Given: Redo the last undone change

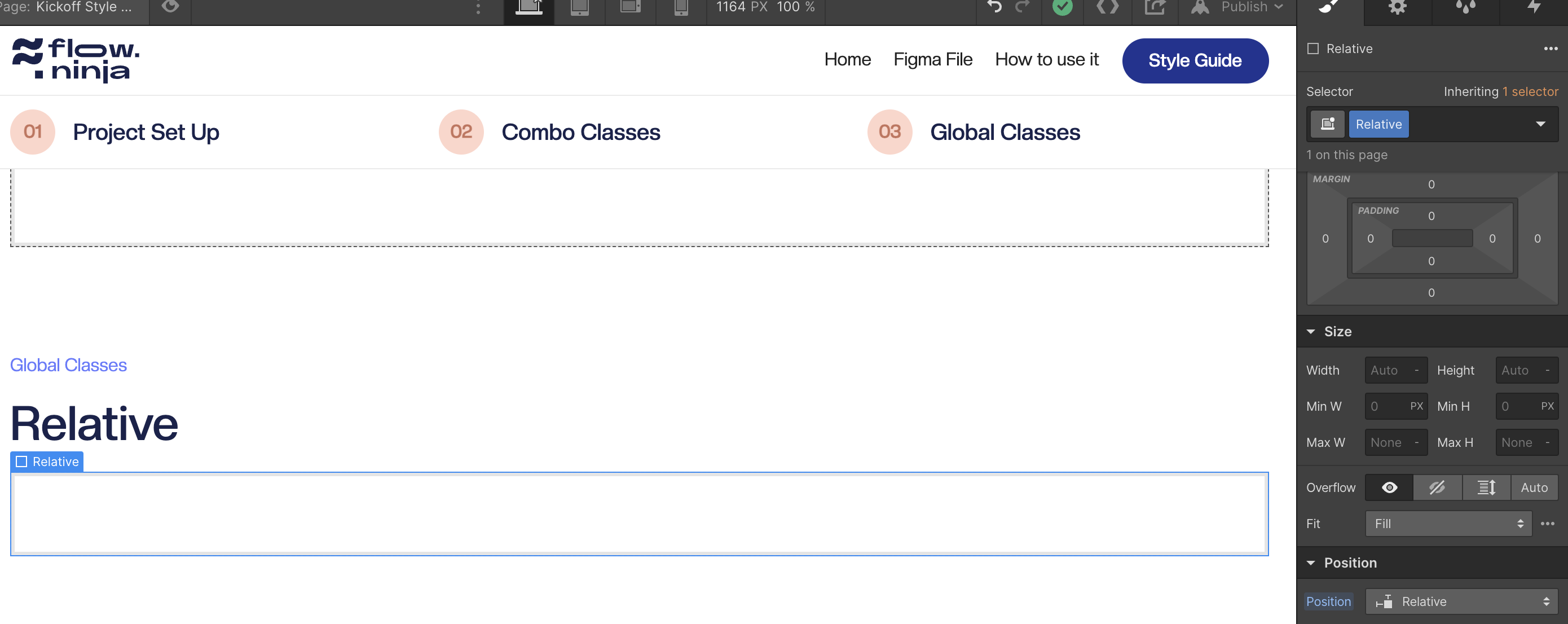Looking at the screenshot, I should click(1023, 7).
